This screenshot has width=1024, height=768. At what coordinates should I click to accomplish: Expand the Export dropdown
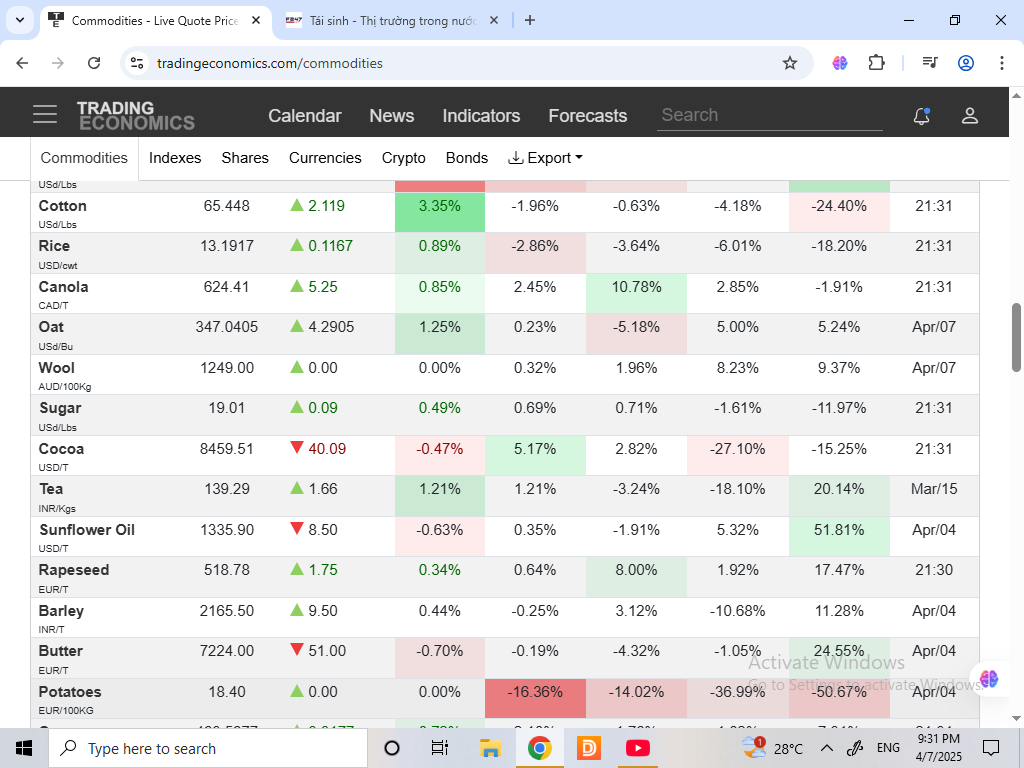(545, 158)
